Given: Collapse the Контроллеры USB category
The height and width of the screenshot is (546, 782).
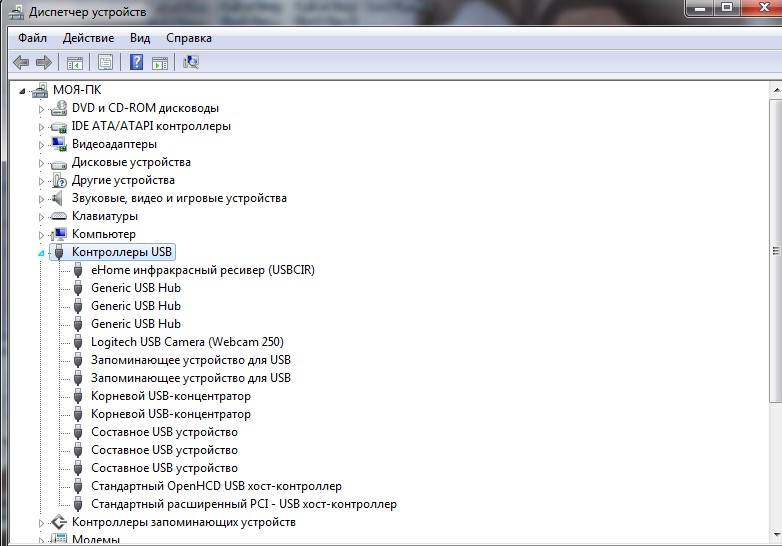Looking at the screenshot, I should coord(41,253).
